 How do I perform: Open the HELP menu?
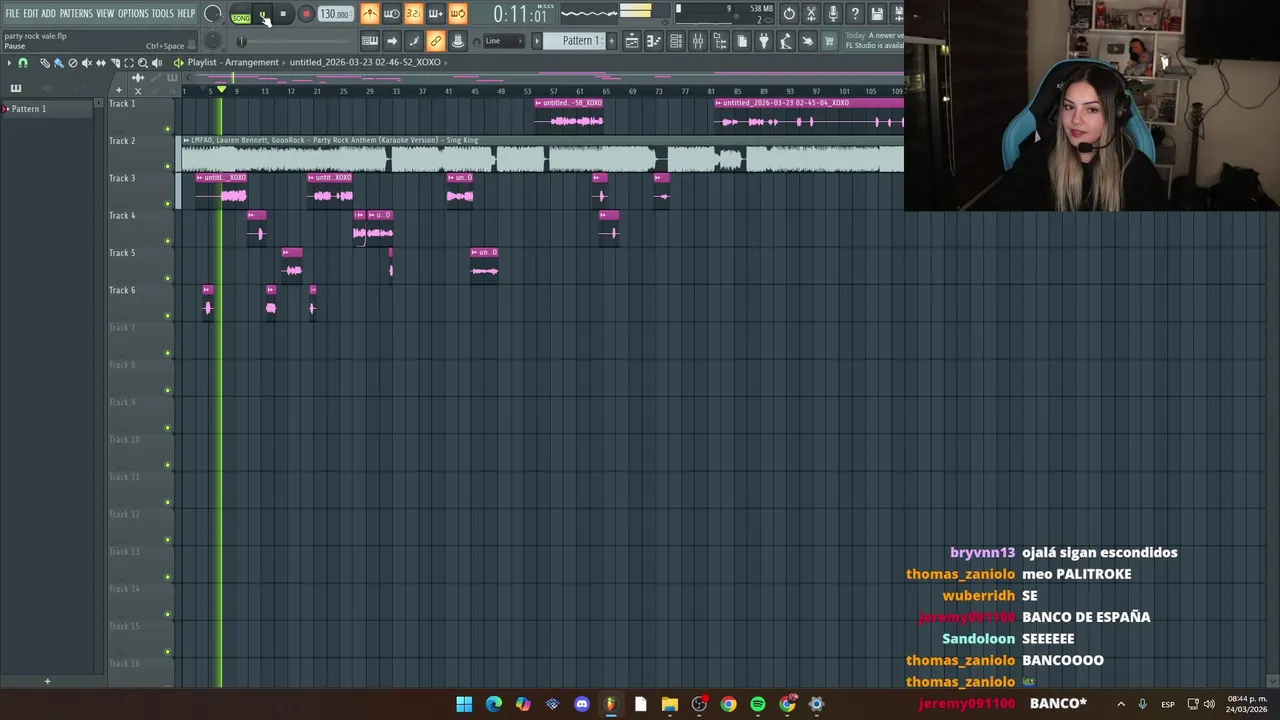[x=186, y=14]
